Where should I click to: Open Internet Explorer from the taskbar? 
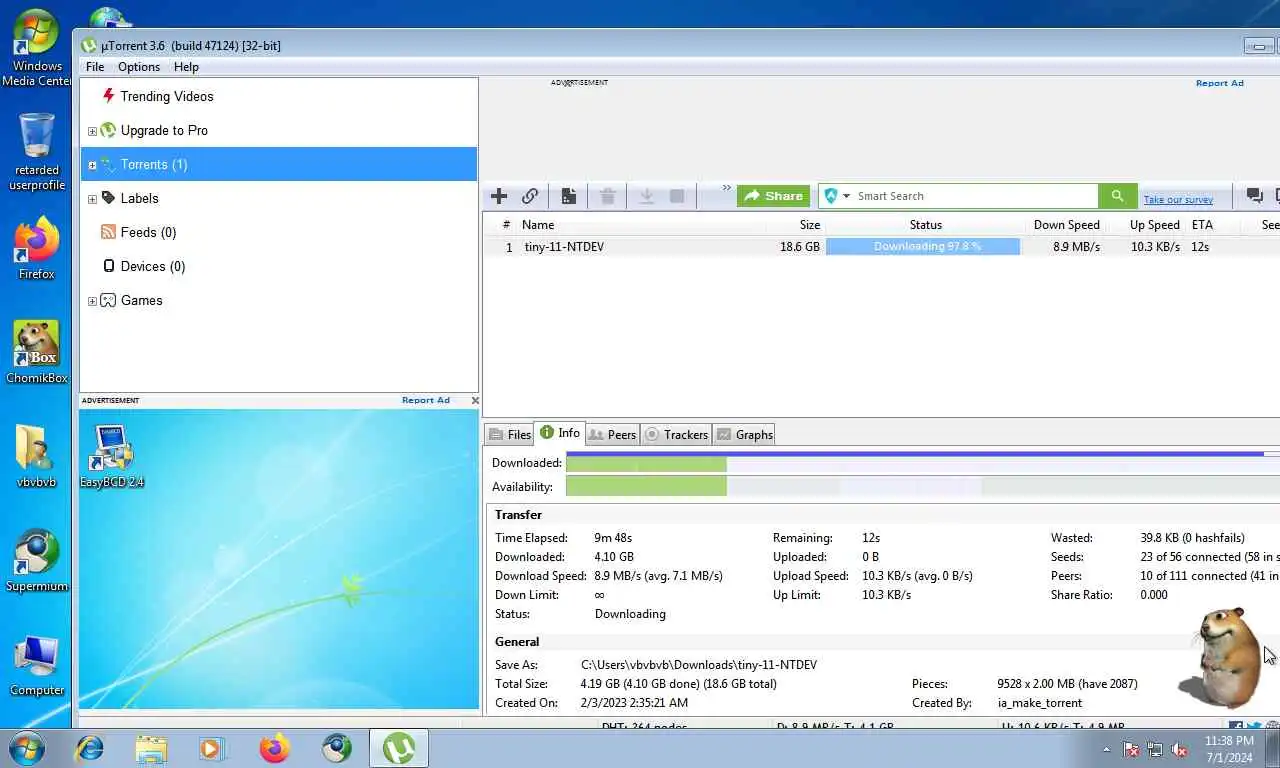90,748
